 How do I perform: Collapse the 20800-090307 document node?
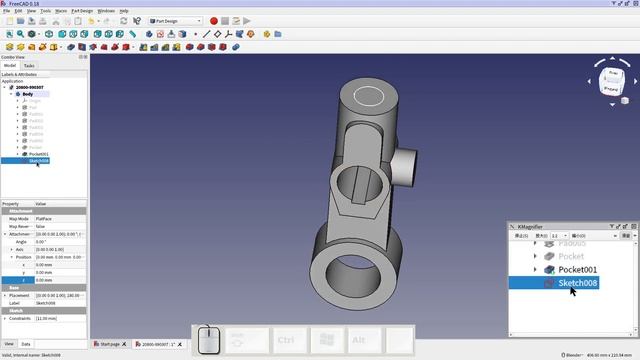click(x=4, y=87)
